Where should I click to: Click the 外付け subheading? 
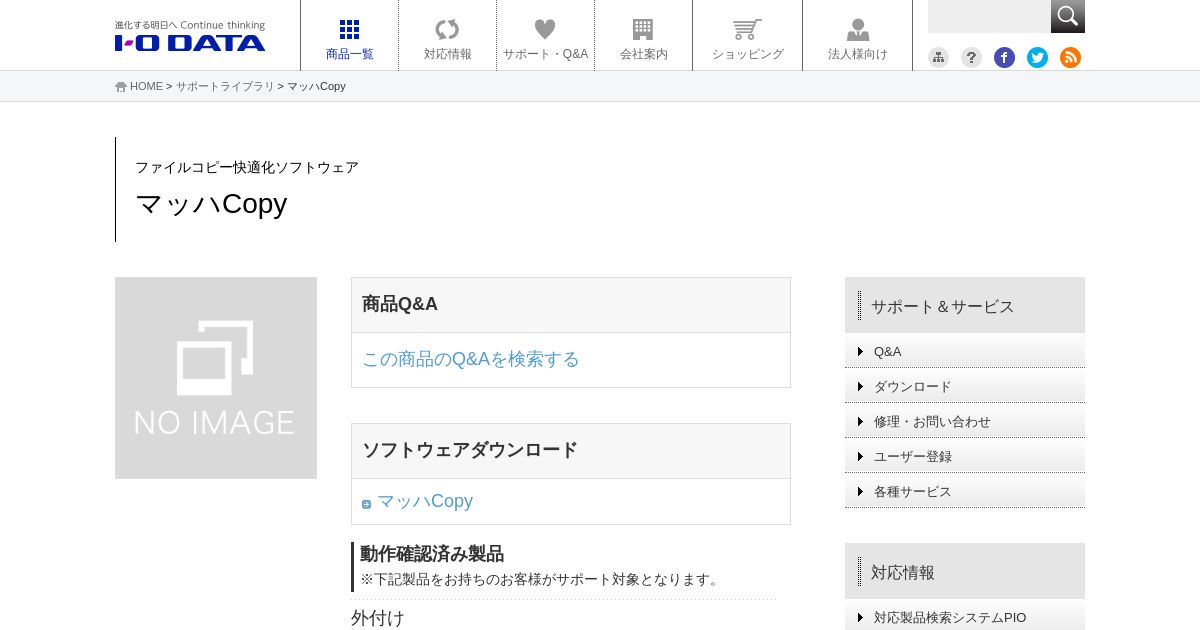coord(378,618)
